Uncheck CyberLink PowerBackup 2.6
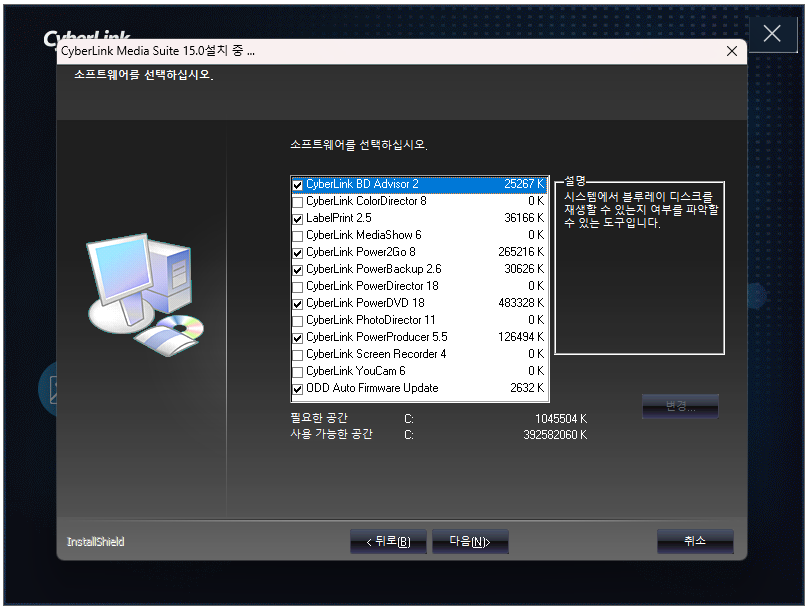Image resolution: width=807 pixels, height=606 pixels. click(x=296, y=270)
